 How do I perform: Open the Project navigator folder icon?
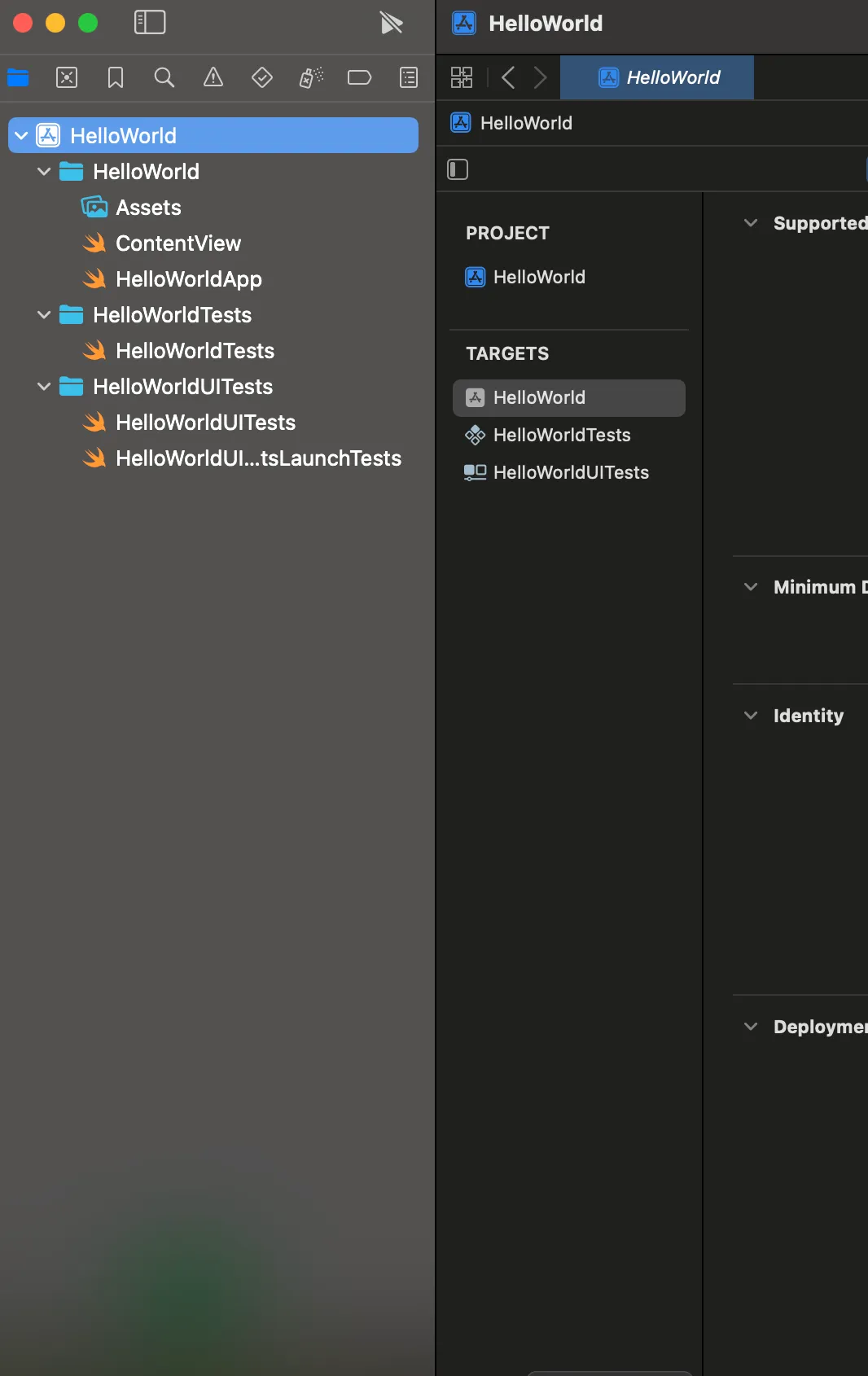18,77
